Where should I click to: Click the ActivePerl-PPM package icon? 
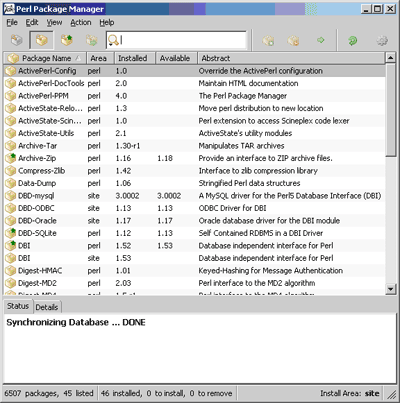pyautogui.click(x=11, y=96)
